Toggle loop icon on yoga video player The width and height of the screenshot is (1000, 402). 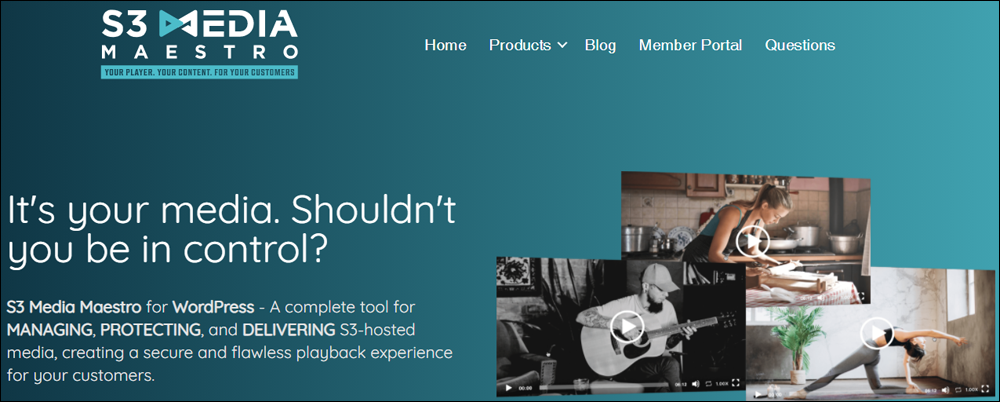tap(957, 390)
